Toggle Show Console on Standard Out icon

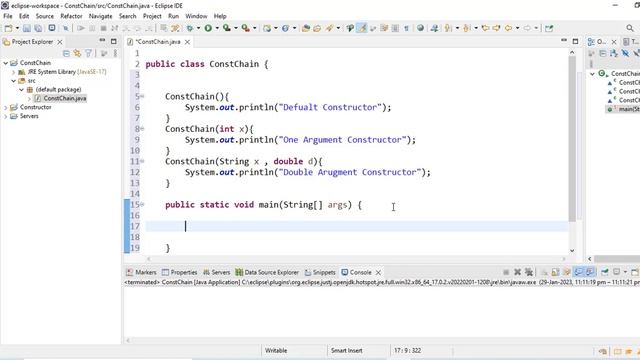coord(578,272)
